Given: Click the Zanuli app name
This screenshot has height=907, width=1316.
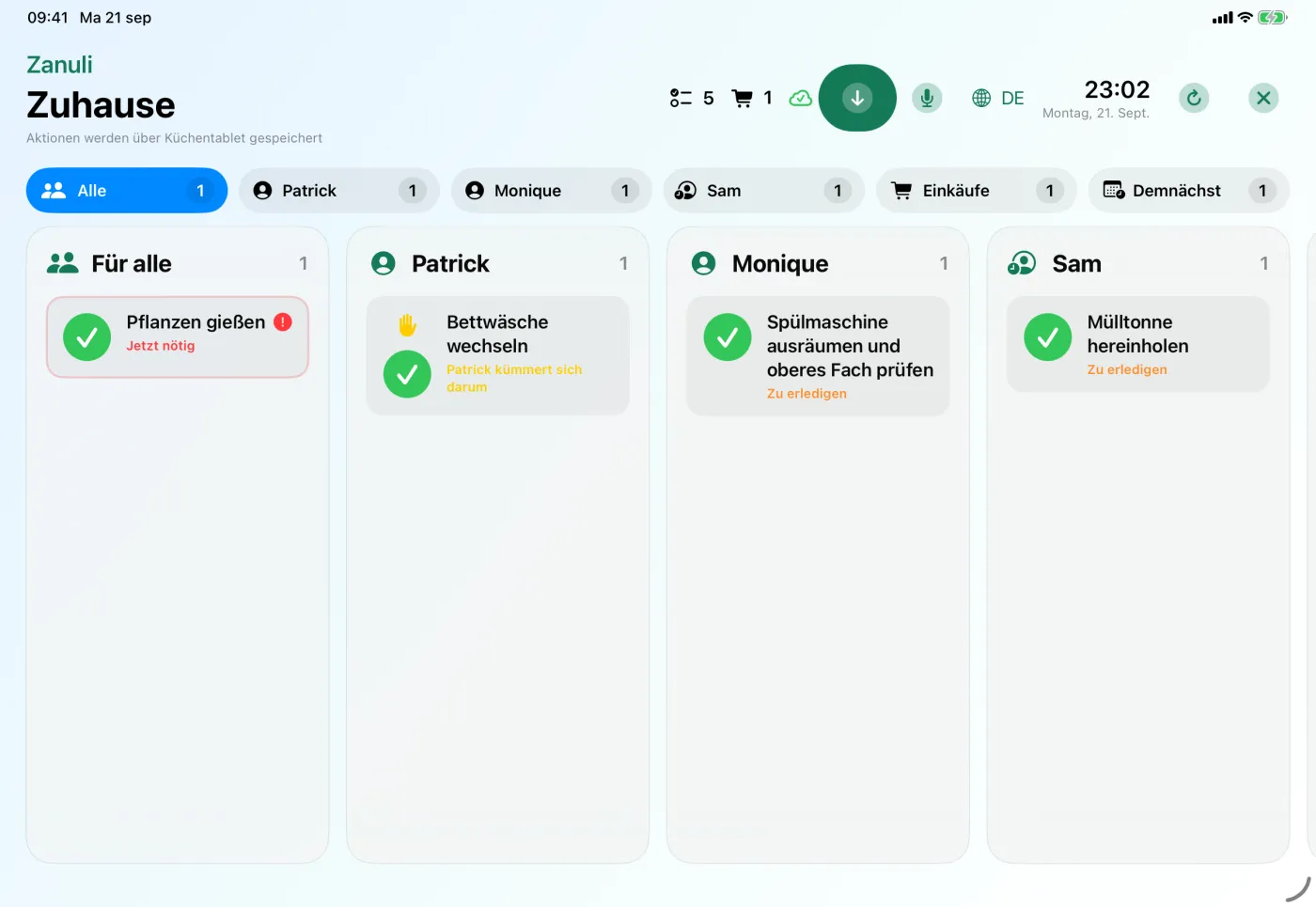Looking at the screenshot, I should click(x=59, y=65).
